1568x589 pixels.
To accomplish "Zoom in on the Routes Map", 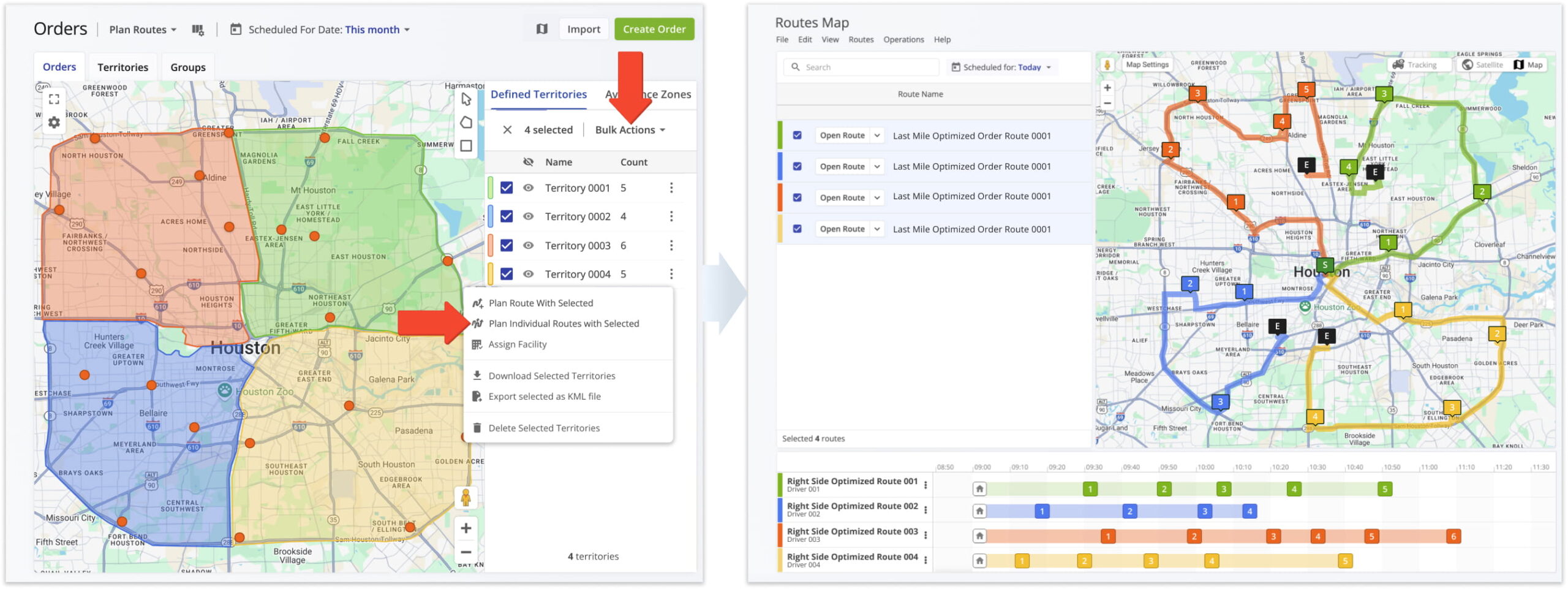I will tap(1107, 88).
